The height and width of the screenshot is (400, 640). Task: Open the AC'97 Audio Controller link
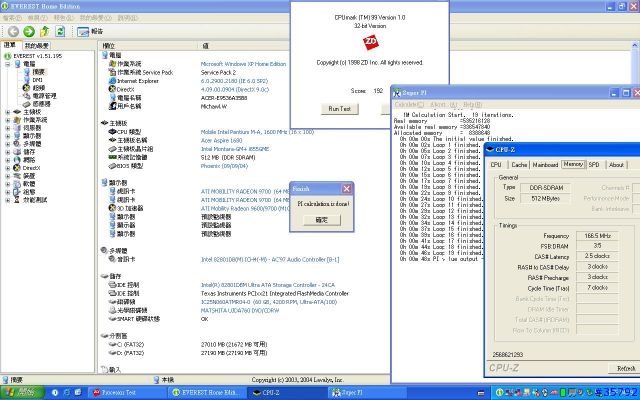tap(270, 260)
